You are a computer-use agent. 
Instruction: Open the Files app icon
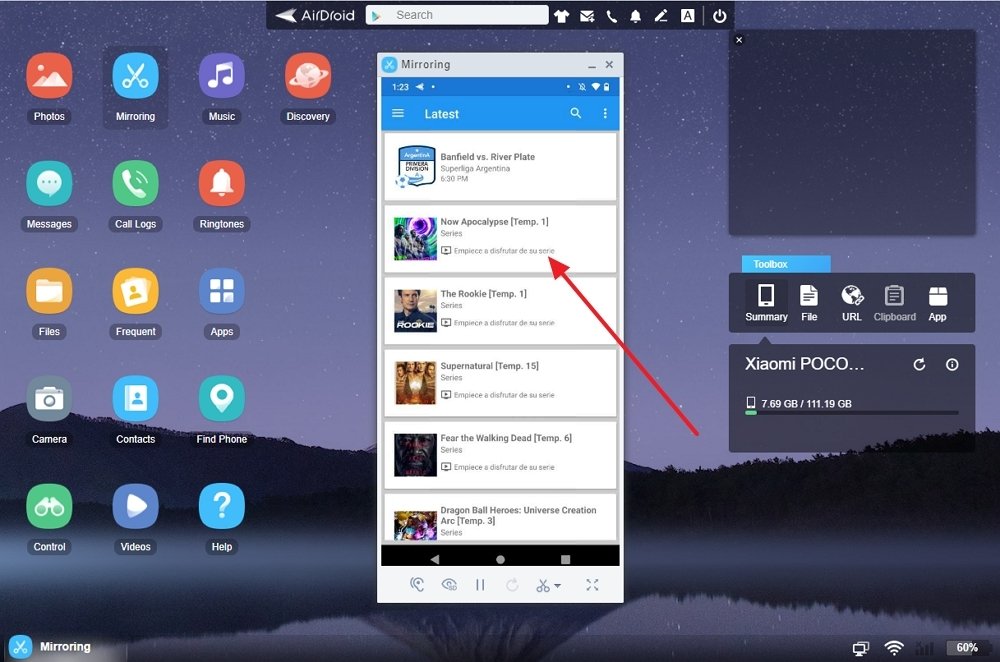click(x=49, y=291)
